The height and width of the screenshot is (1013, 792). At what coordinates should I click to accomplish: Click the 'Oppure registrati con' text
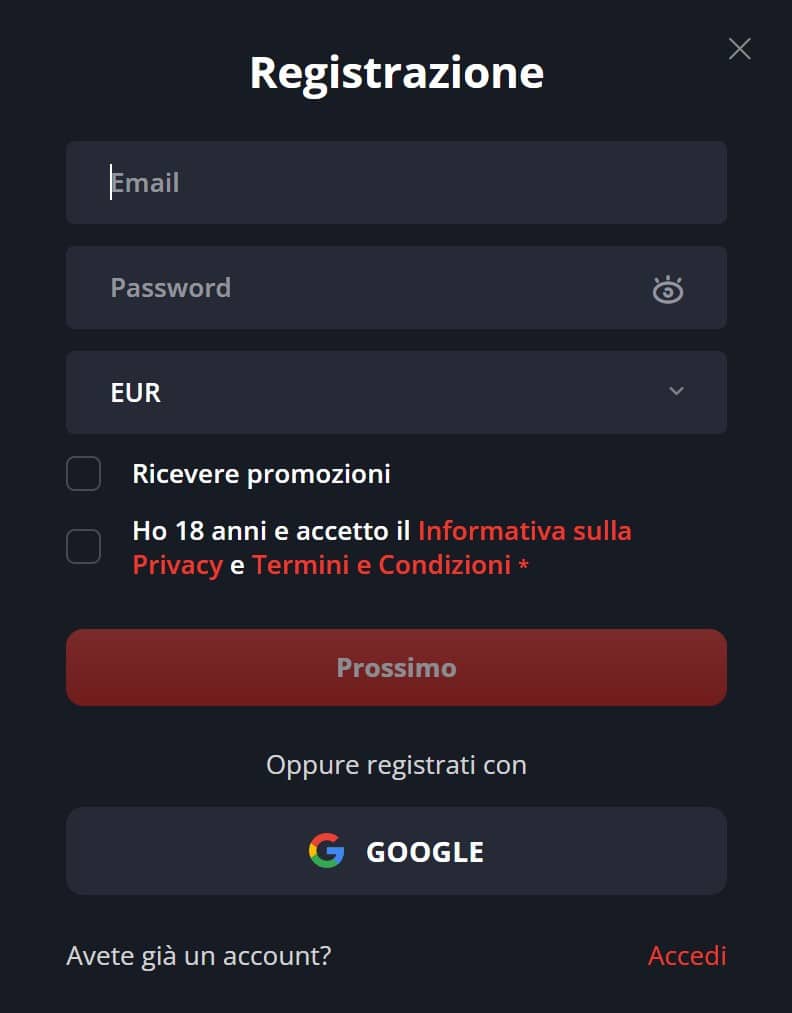tap(396, 765)
